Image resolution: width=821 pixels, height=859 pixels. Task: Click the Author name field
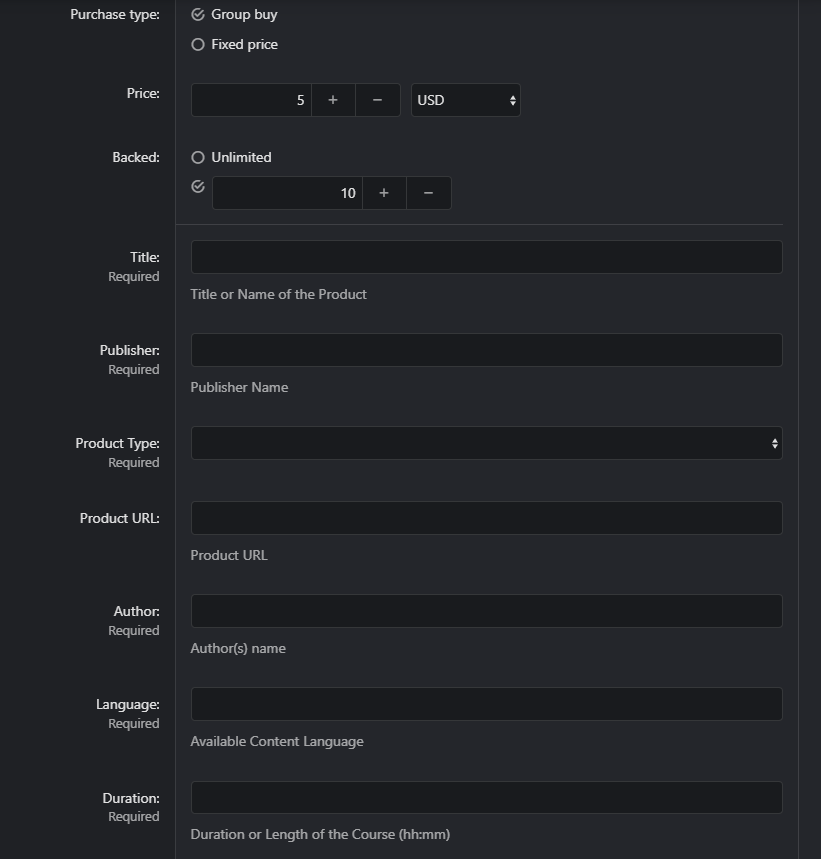click(486, 610)
